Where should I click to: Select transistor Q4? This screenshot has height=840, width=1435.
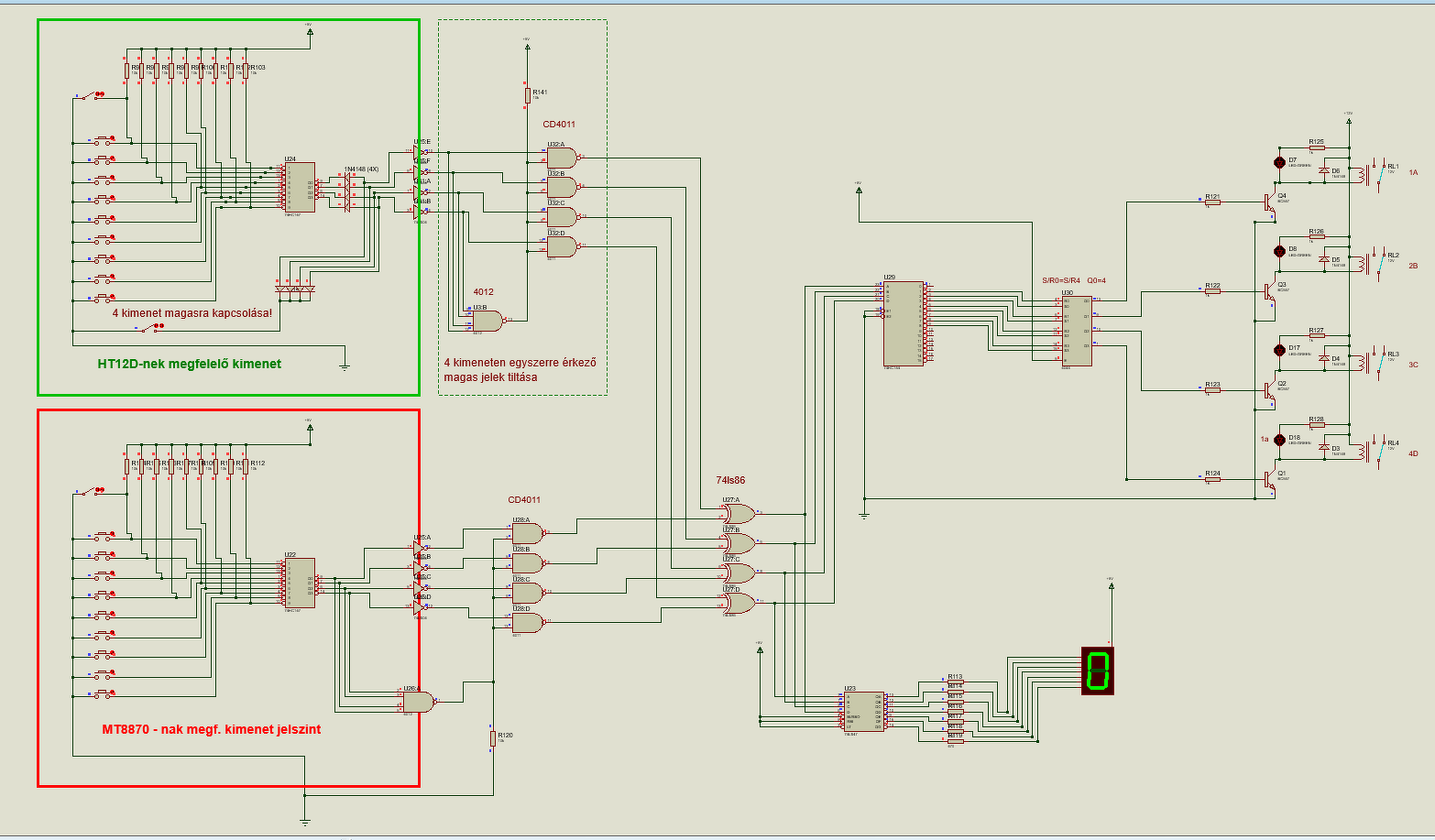pyautogui.click(x=1269, y=203)
